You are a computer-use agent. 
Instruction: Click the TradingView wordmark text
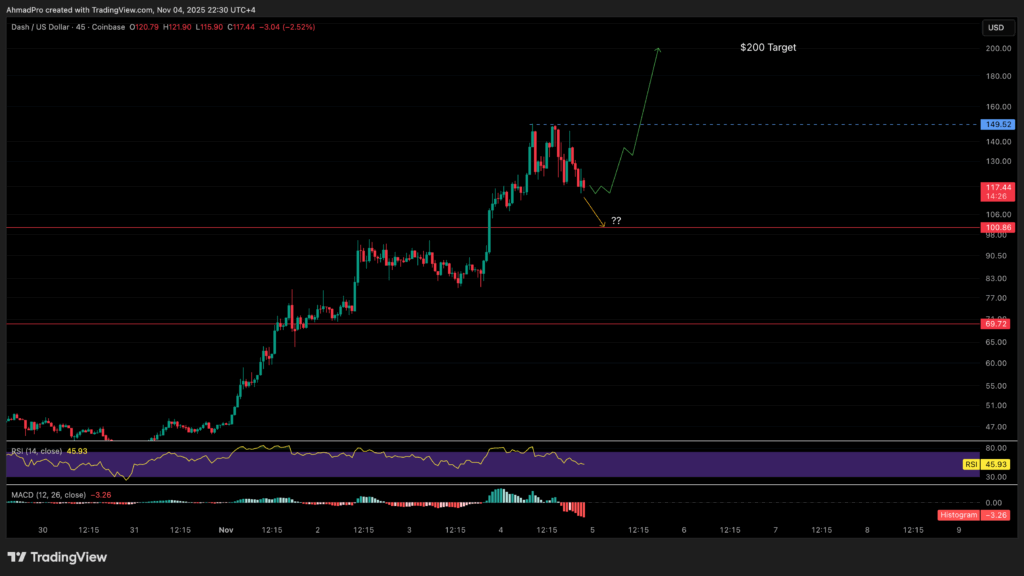click(69, 557)
